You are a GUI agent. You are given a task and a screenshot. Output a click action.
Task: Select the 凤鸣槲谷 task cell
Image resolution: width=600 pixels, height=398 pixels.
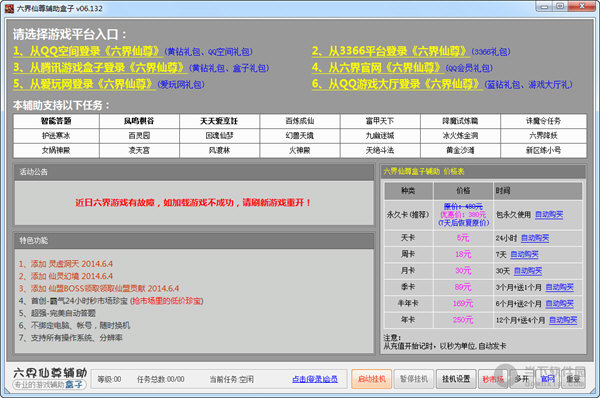pyautogui.click(x=139, y=121)
